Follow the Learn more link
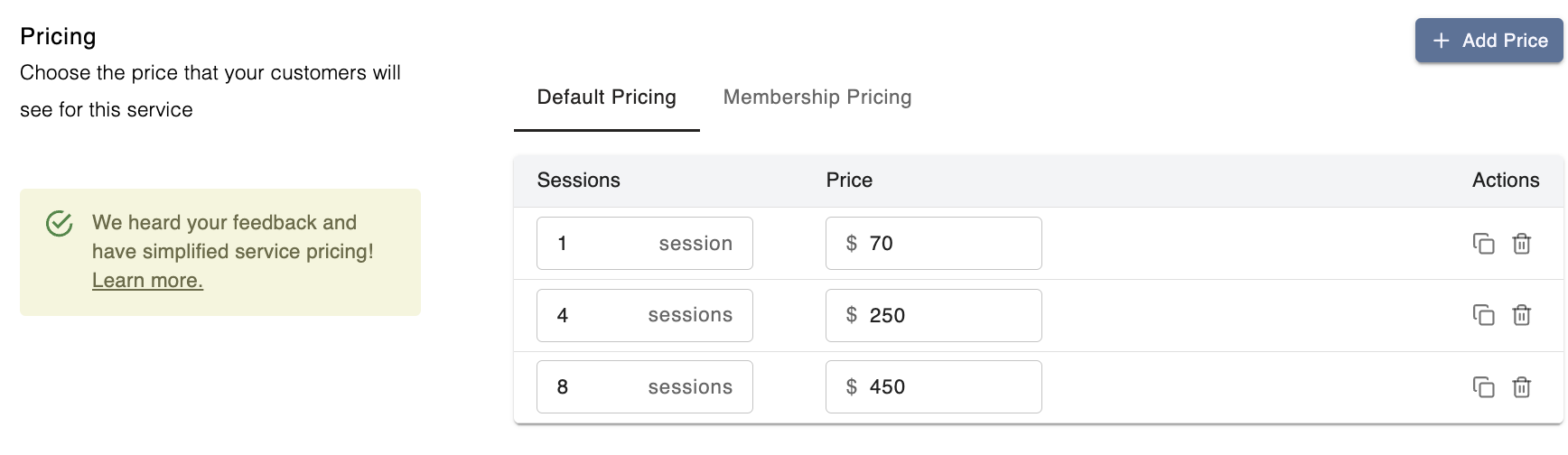This screenshot has width=1568, height=455. pyautogui.click(x=147, y=281)
